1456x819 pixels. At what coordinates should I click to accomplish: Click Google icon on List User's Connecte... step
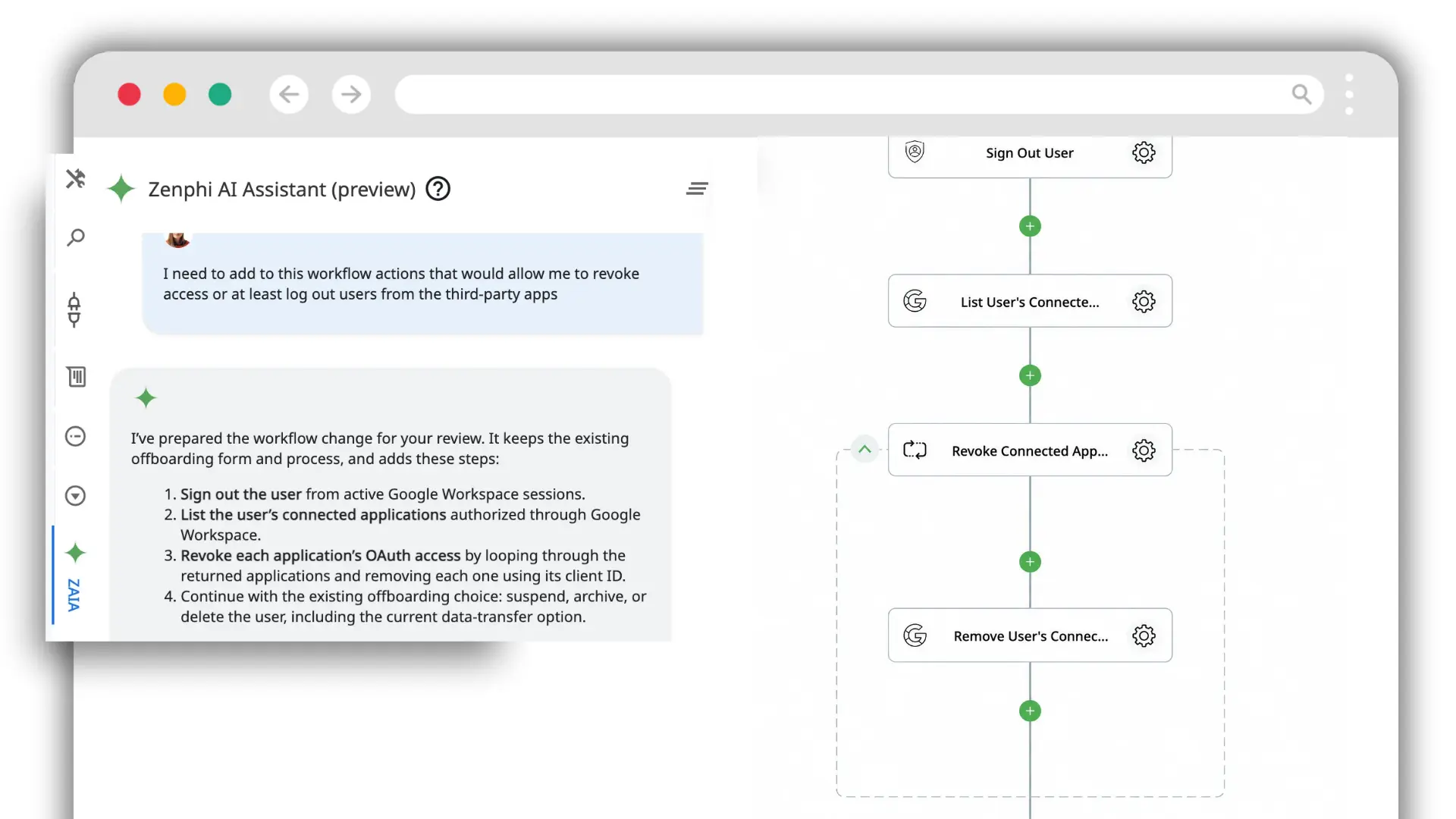(x=915, y=301)
